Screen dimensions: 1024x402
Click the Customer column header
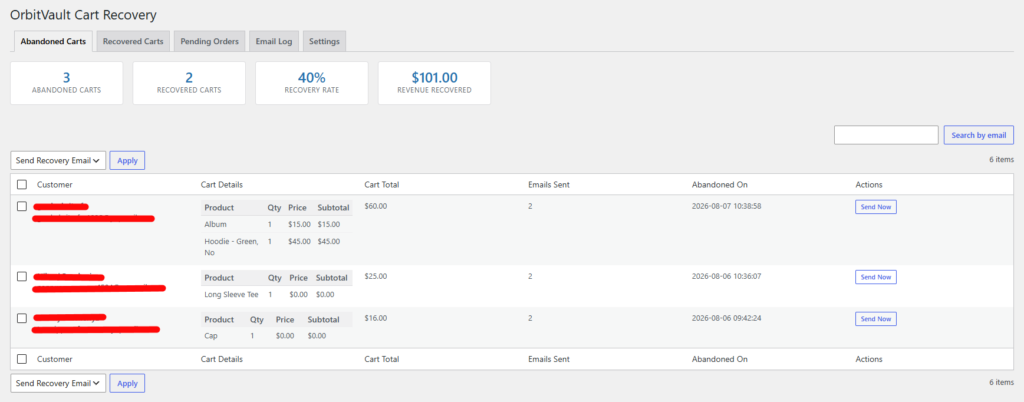tap(55, 185)
